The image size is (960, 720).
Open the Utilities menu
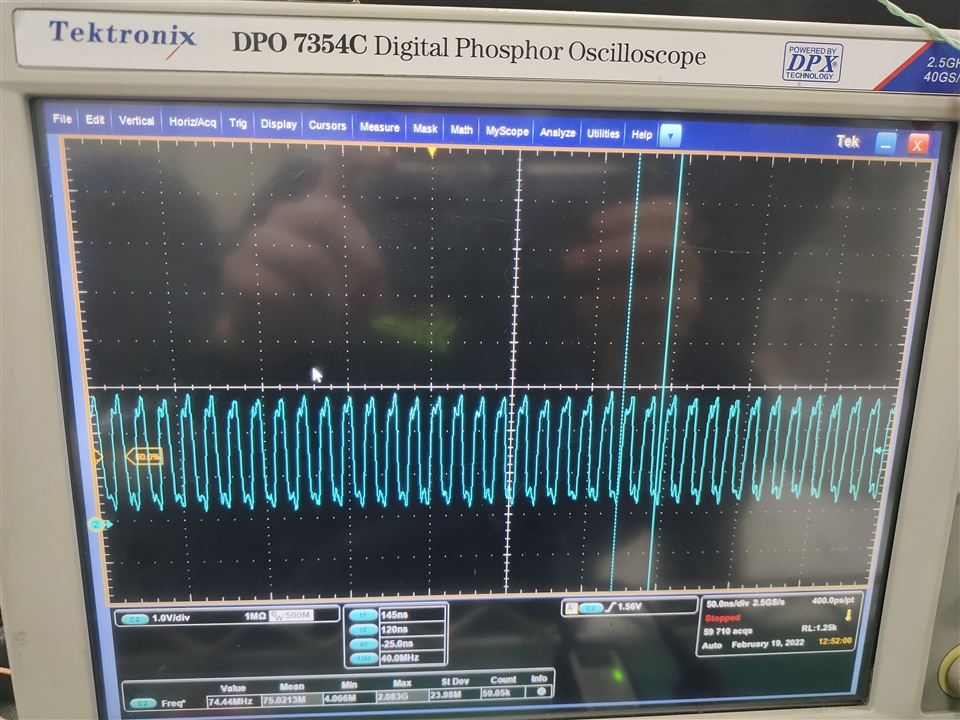603,133
